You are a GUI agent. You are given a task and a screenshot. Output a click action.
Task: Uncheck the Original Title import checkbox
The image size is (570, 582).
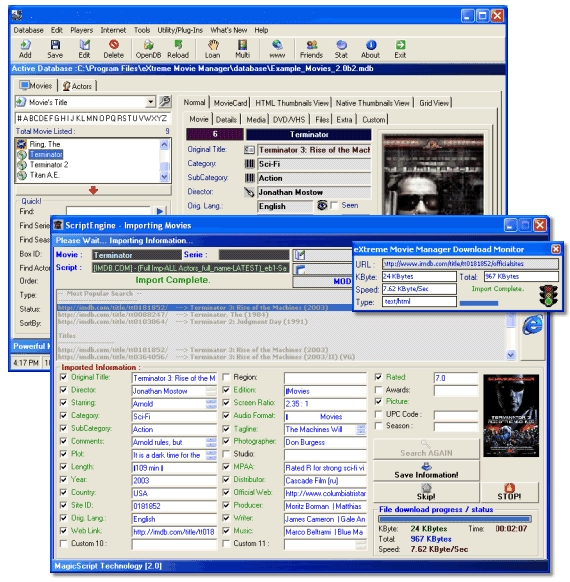pos(63,377)
